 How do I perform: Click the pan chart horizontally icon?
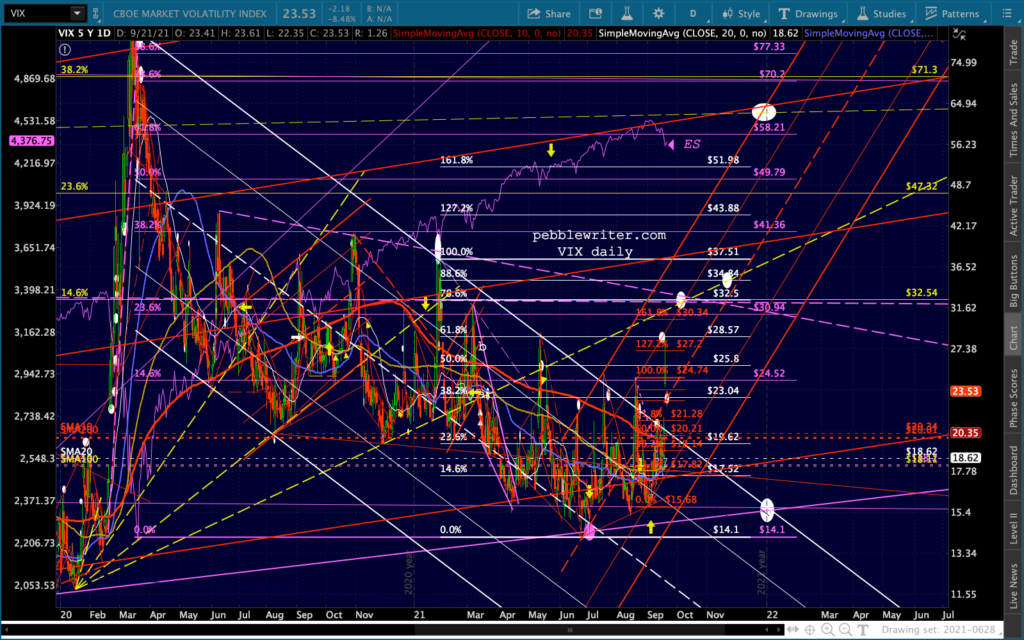pos(794,630)
